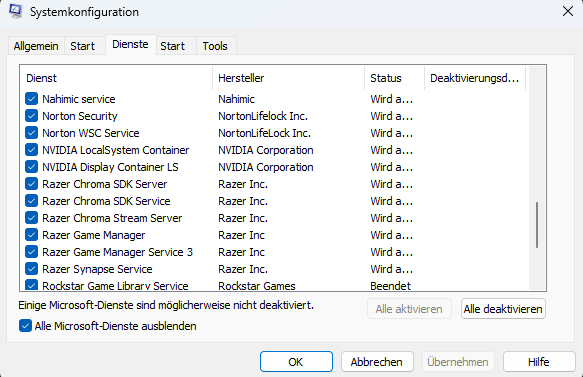Click the Alle deaktivieren button
583x377 pixels.
tap(503, 309)
